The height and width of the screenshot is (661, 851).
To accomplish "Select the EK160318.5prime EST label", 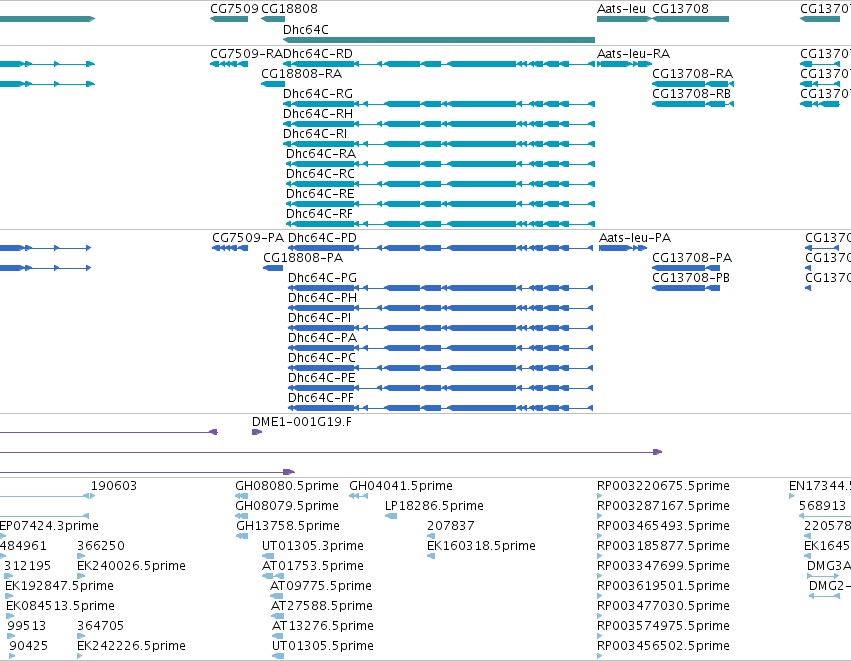I will (x=481, y=546).
